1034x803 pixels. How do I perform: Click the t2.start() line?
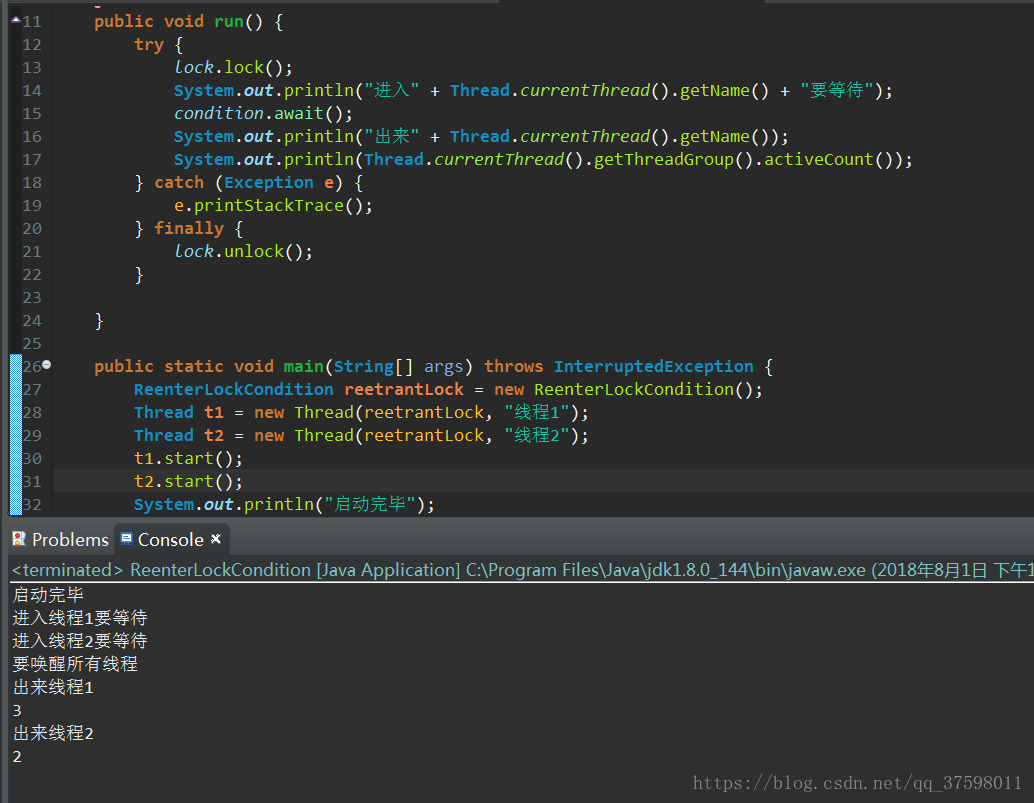188,481
